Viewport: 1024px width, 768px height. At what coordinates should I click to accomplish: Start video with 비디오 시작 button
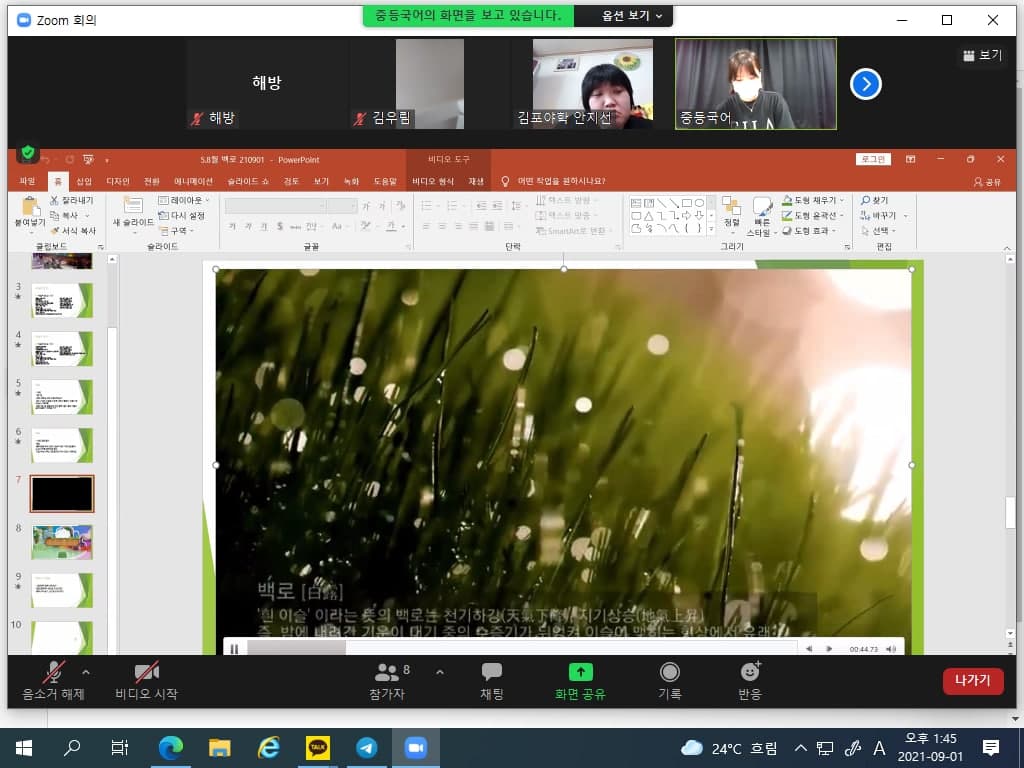click(x=146, y=680)
